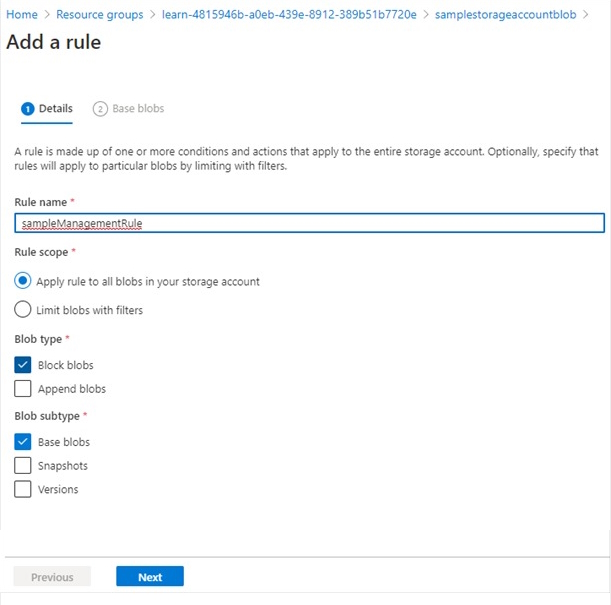Click the step 1 circle icon
This screenshot has width=611, height=605.
pos(28,108)
